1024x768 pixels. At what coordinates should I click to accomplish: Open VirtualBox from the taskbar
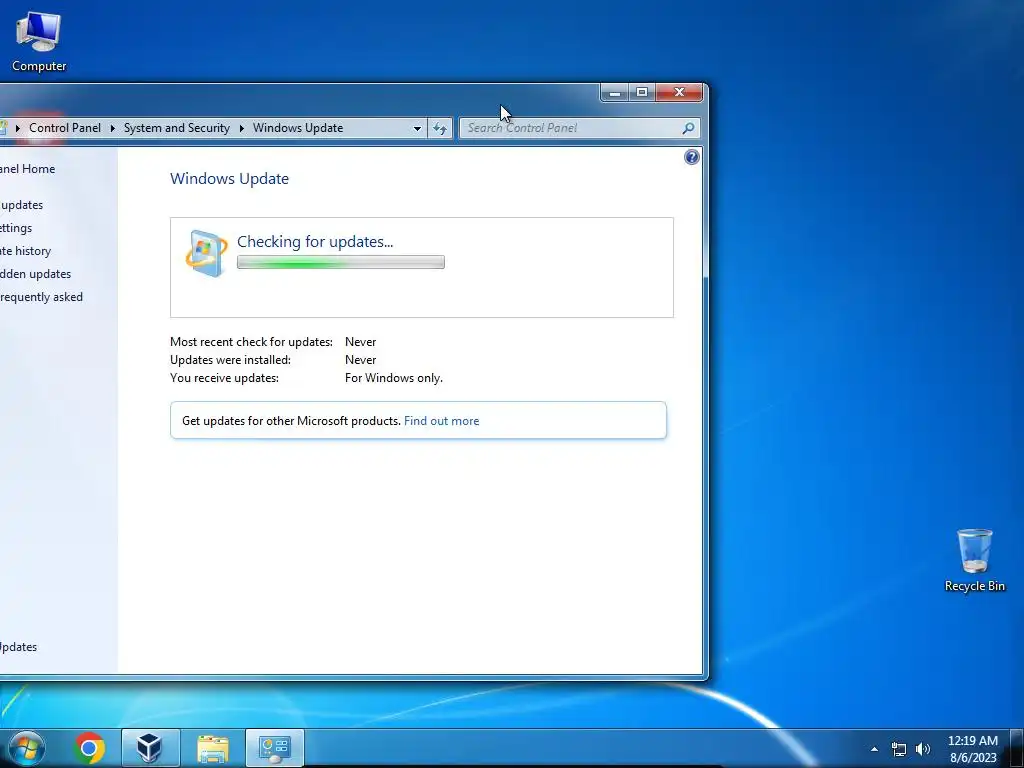pos(150,748)
